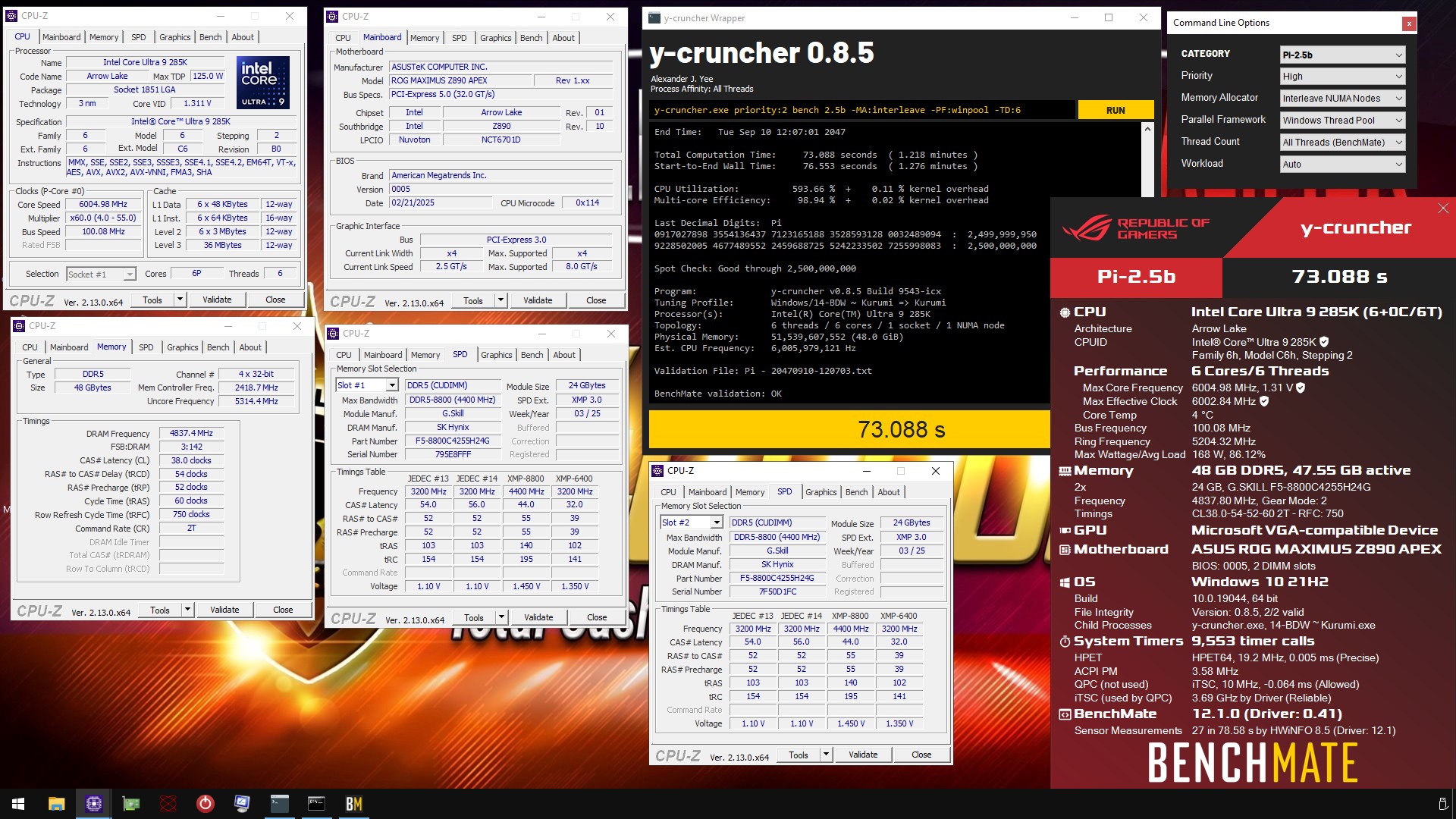
Task: Open CPU tab in the CPU-Z Memory window
Action: [x=30, y=347]
